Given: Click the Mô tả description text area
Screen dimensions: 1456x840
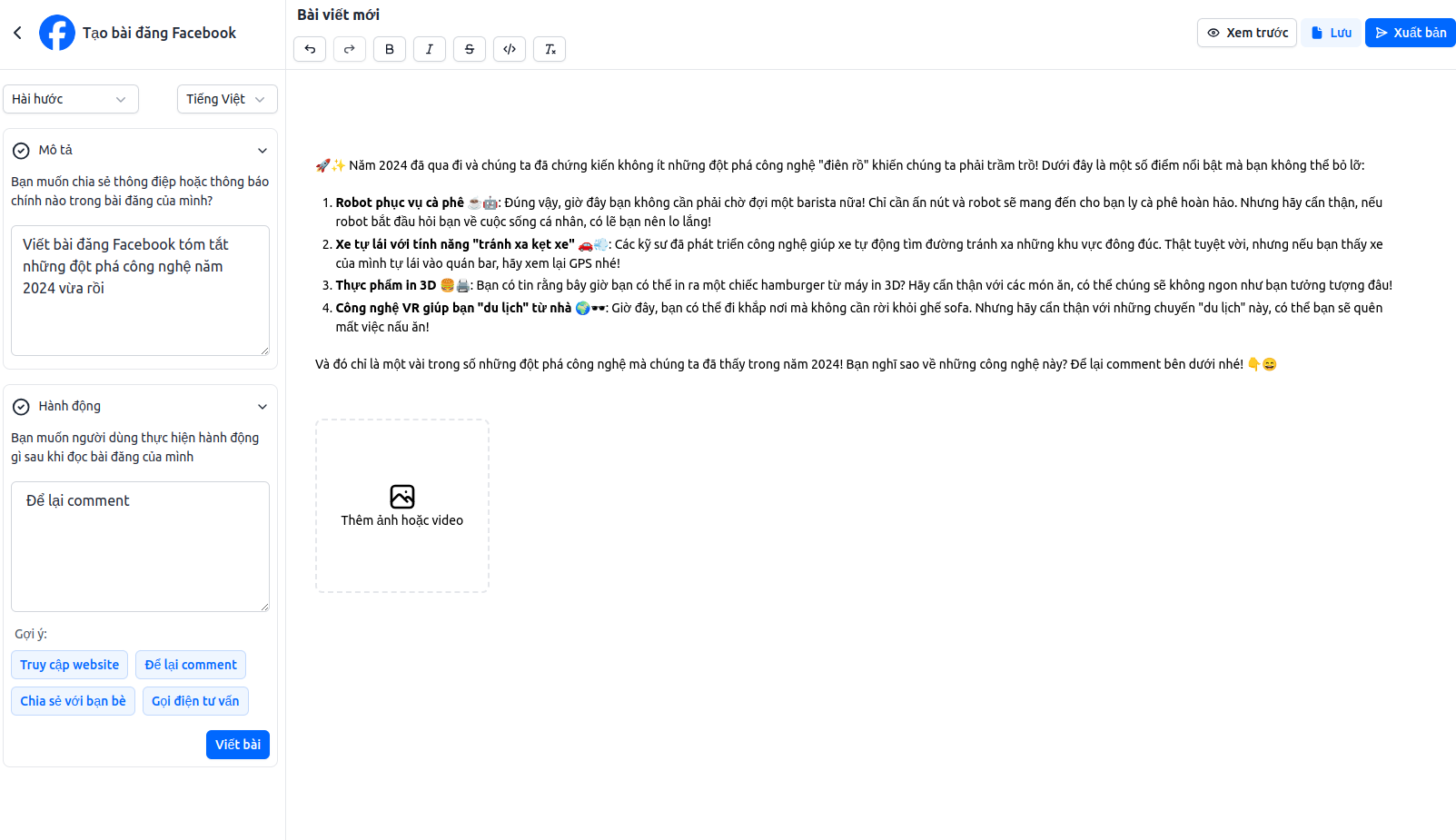Looking at the screenshot, I should 140,291.
